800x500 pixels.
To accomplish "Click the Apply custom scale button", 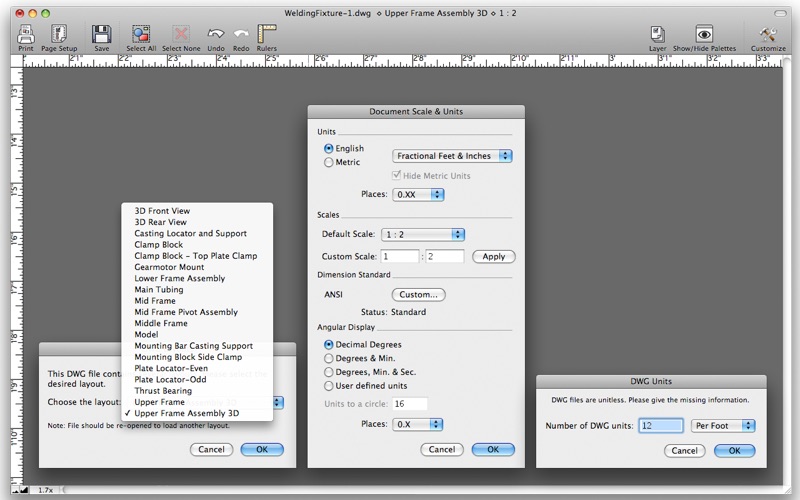I will [x=493, y=257].
